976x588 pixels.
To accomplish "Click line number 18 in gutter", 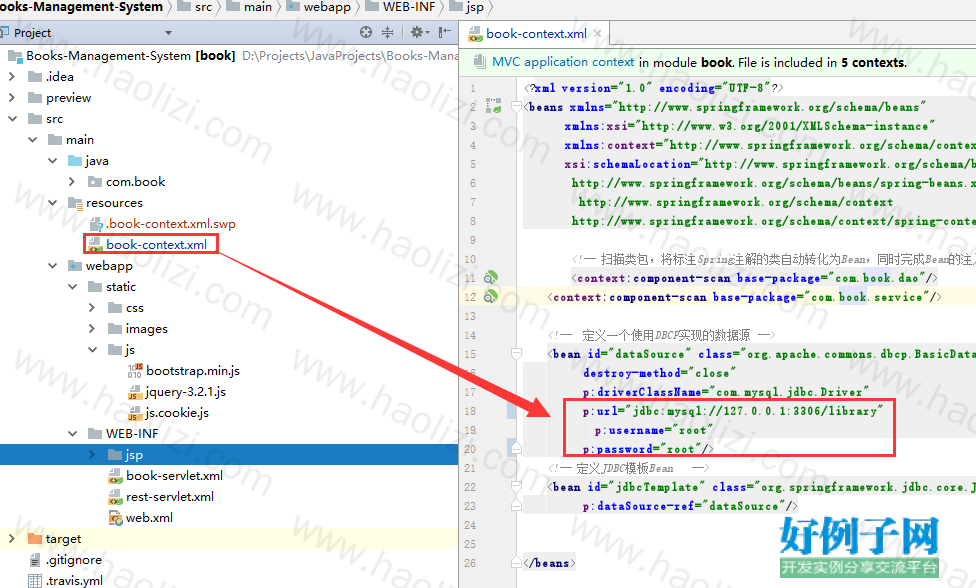I will point(470,411).
